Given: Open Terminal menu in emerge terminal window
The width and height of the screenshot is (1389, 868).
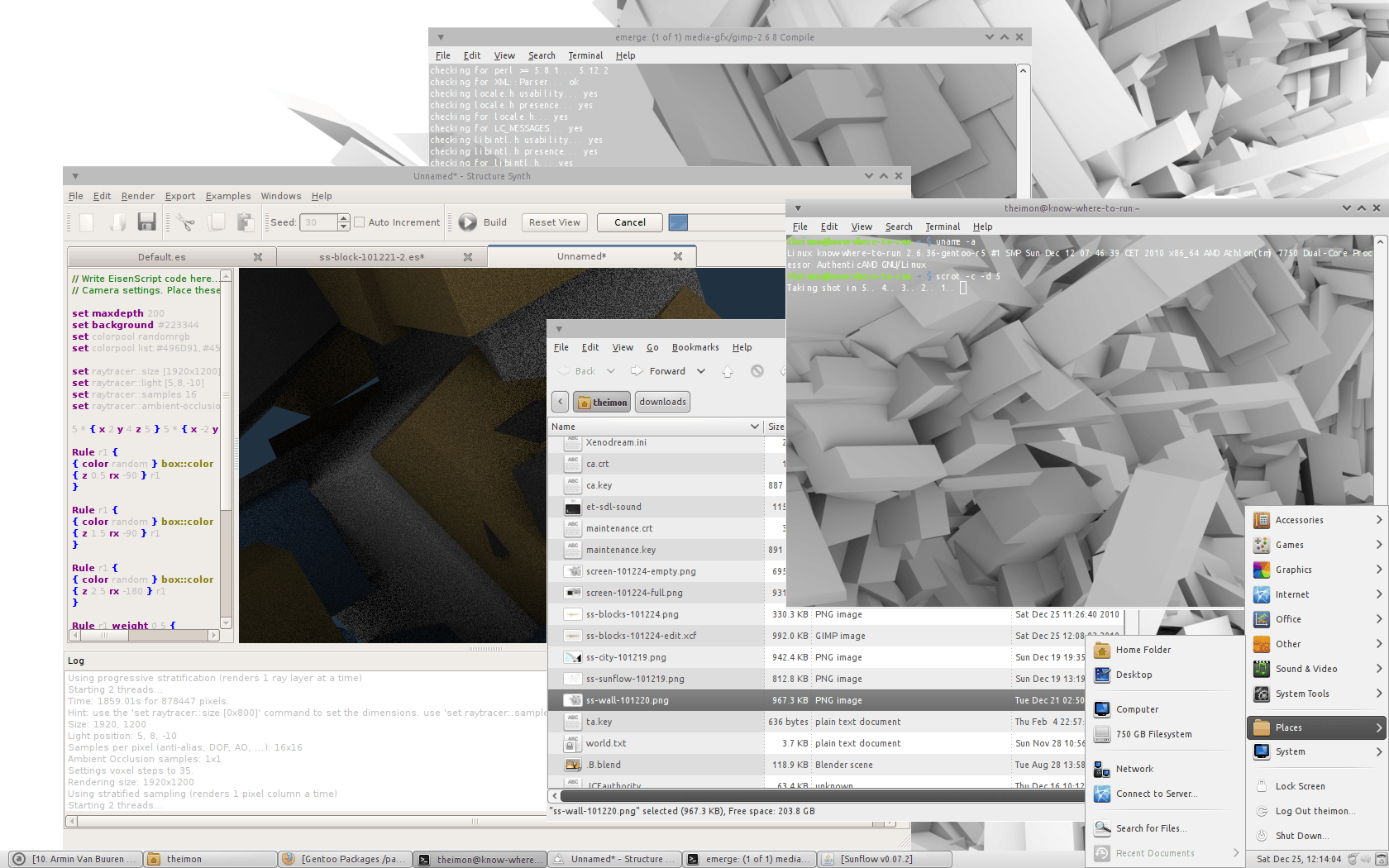Looking at the screenshot, I should (585, 55).
